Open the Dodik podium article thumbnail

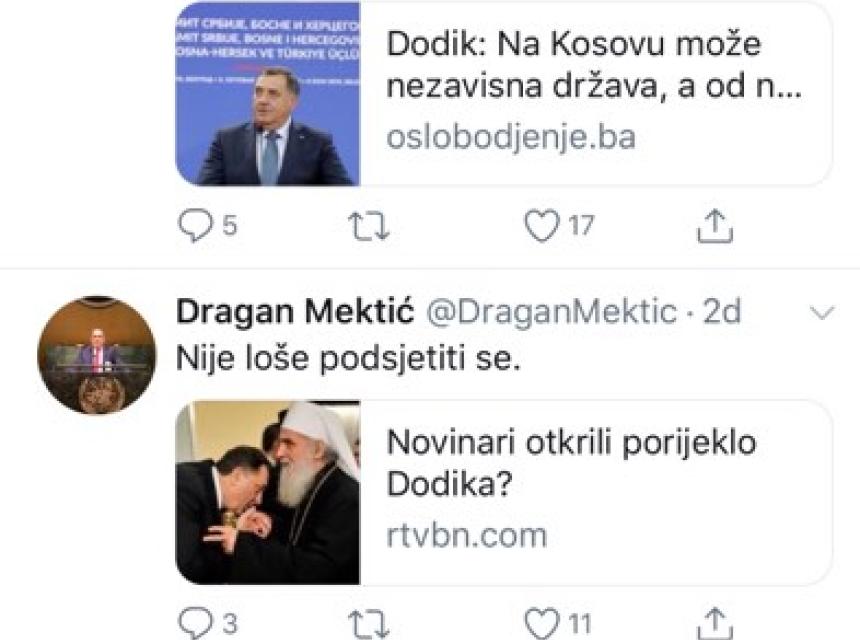pos(268,94)
